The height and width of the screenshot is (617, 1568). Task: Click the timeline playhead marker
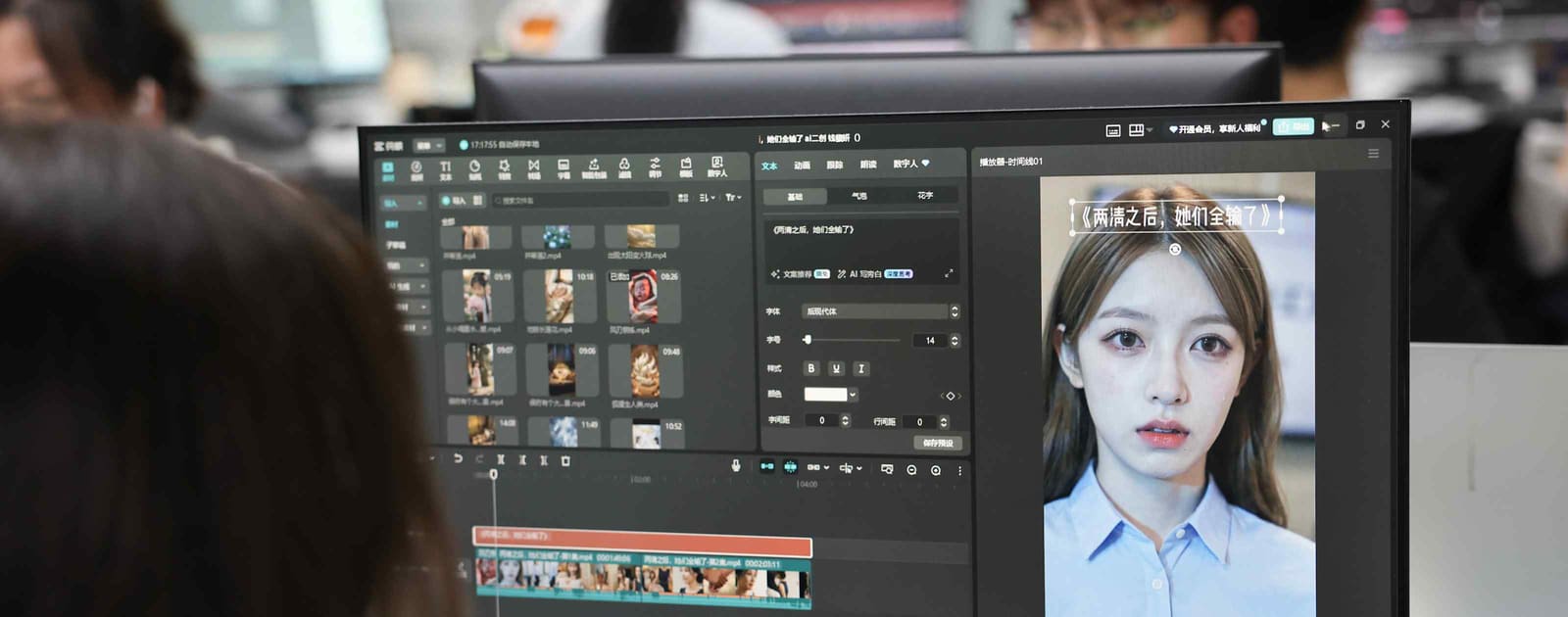click(x=493, y=474)
